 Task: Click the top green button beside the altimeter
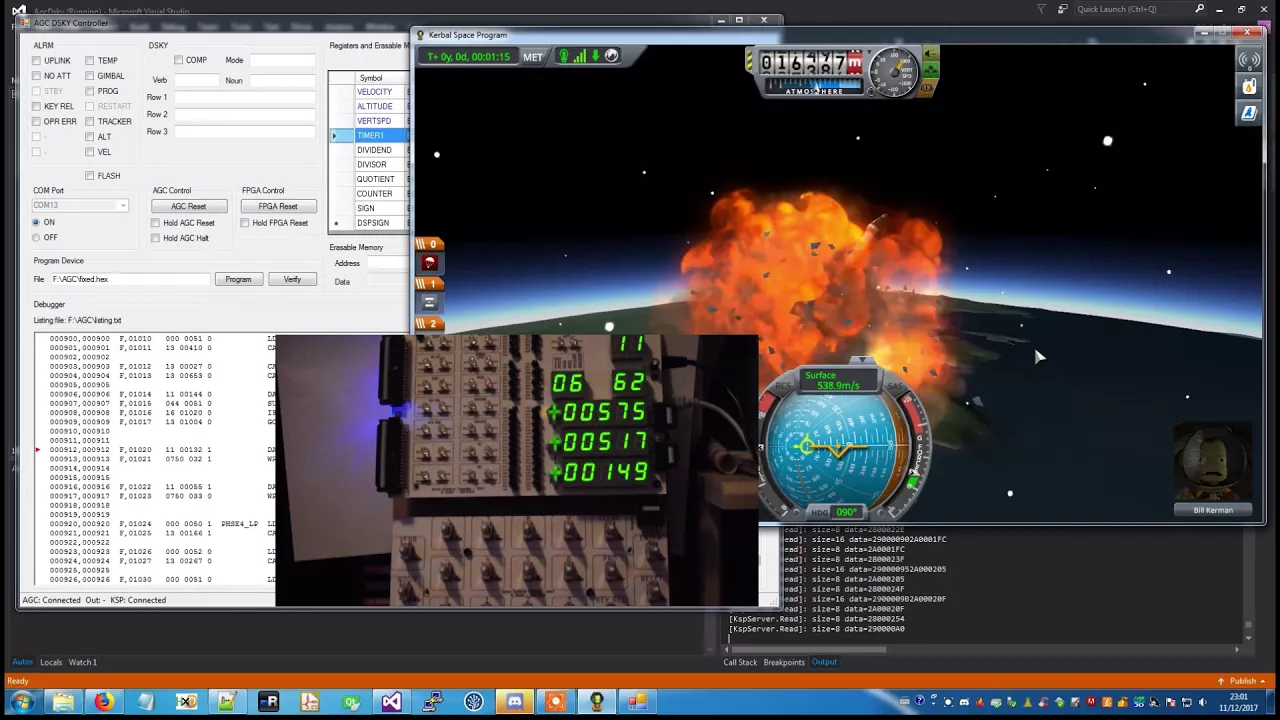click(930, 55)
